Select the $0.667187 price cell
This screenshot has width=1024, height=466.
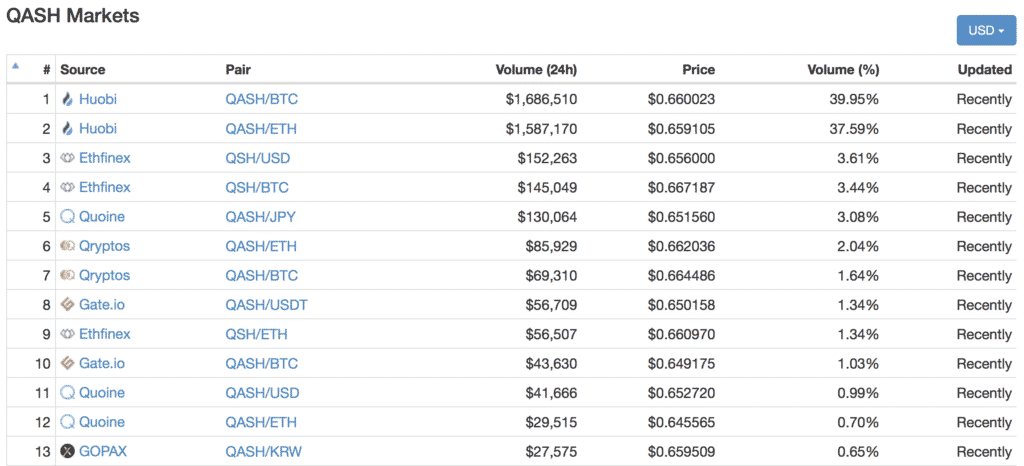tap(682, 188)
